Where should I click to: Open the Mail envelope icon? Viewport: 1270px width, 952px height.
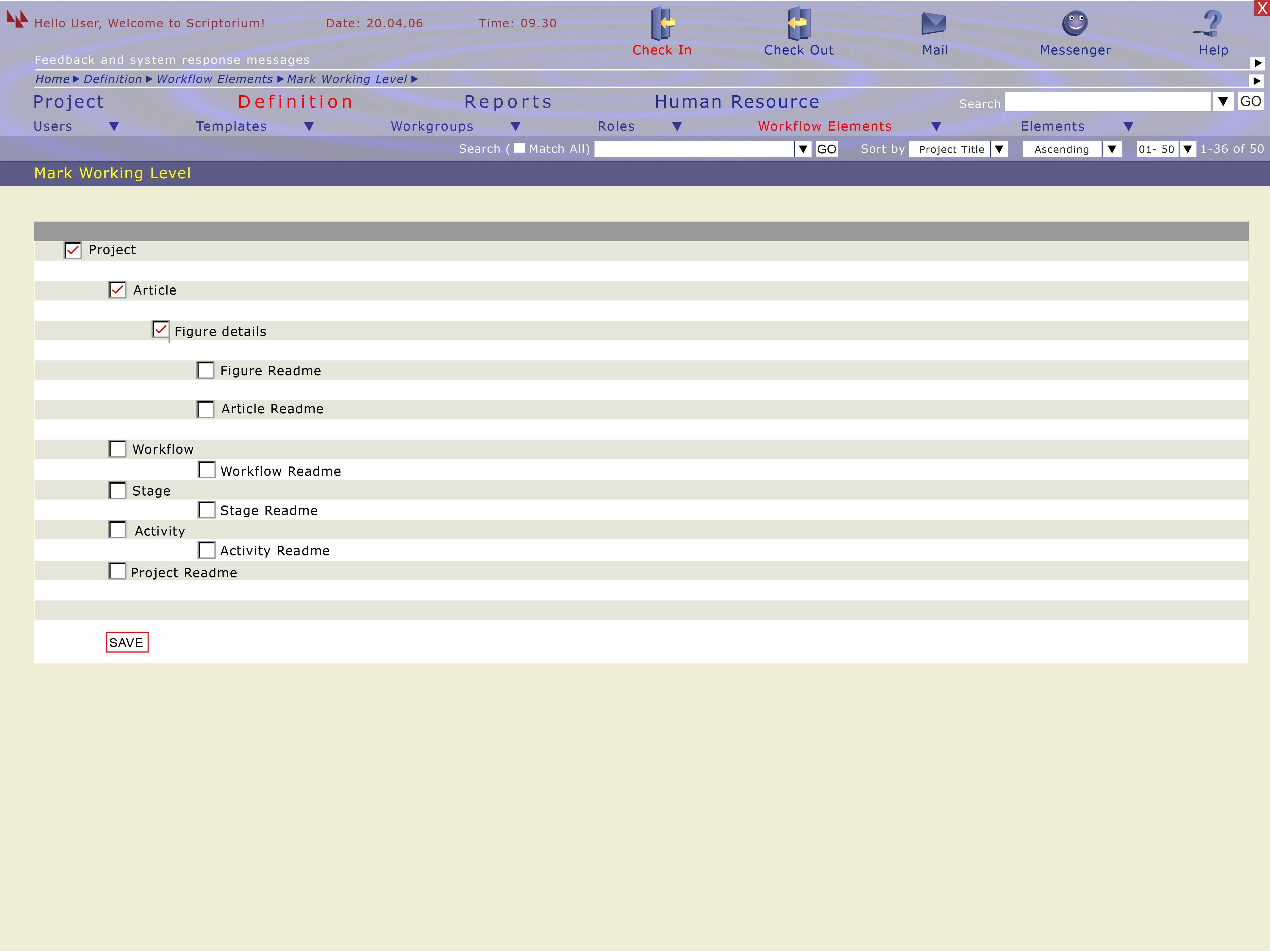934,24
